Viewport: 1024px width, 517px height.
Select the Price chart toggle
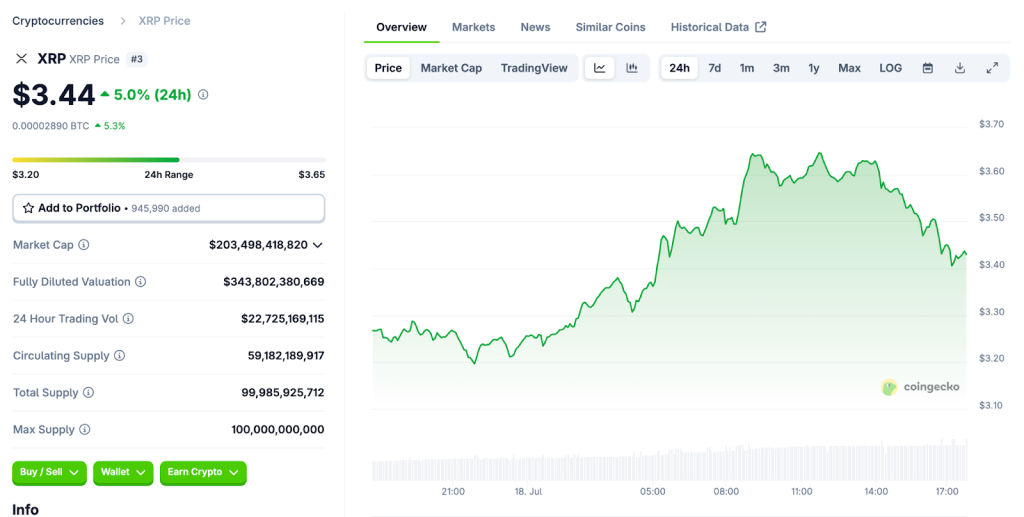point(388,68)
